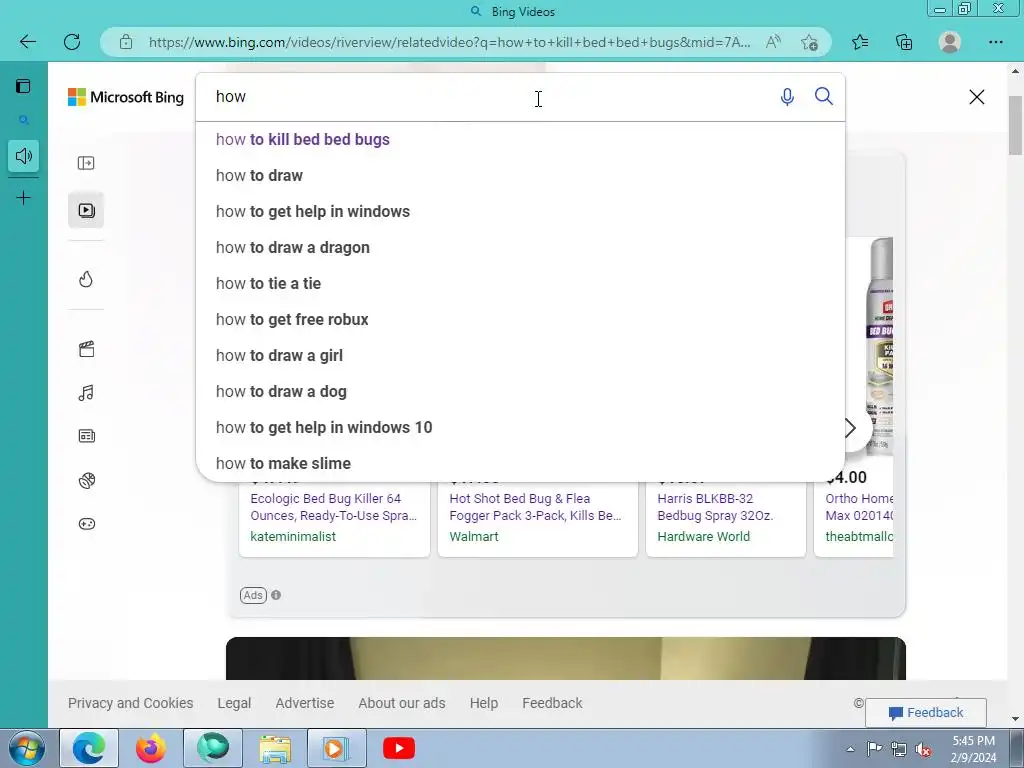The height and width of the screenshot is (768, 1024).
Task: Open the Ecologic Bed Bug Killer product link
Action: pyautogui.click(x=333, y=507)
